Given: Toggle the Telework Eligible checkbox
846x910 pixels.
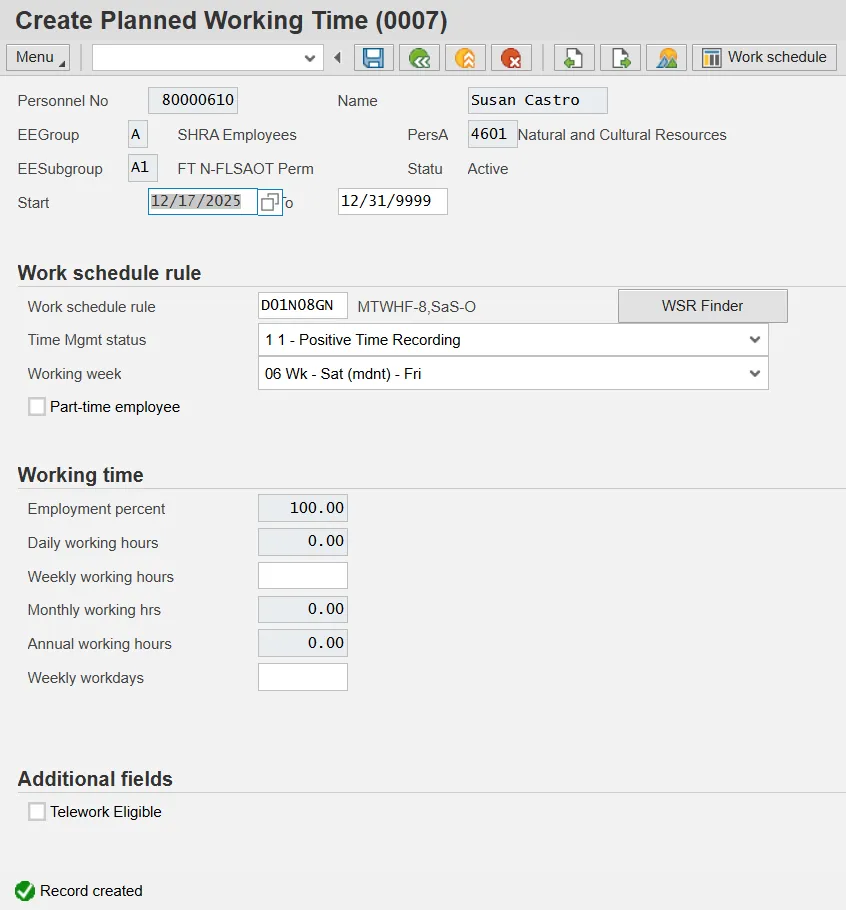Looking at the screenshot, I should tap(37, 812).
